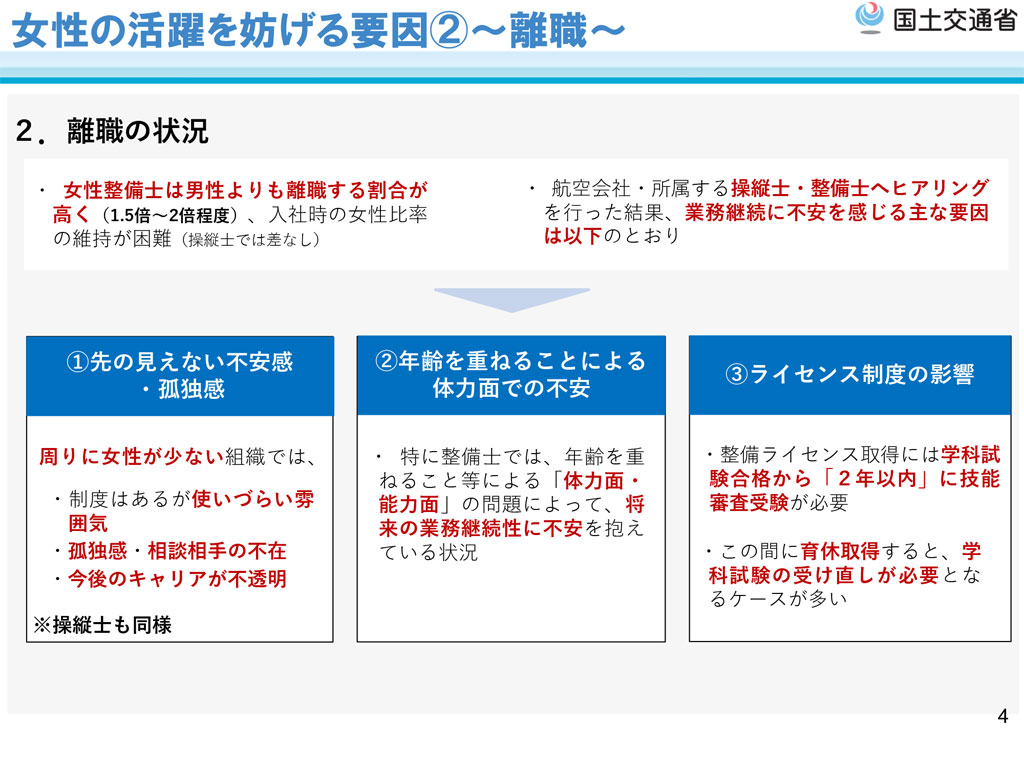Screen dimensions: 1024x768
Task: Click the footnote ※操縦士も同様
Action: (x=103, y=625)
